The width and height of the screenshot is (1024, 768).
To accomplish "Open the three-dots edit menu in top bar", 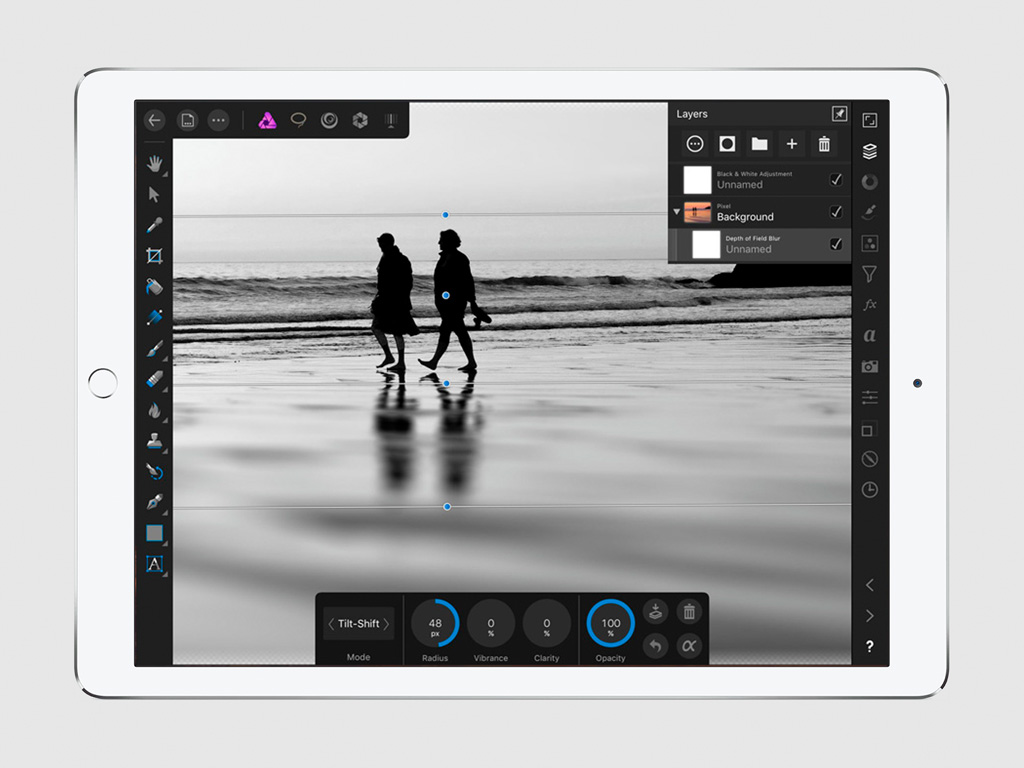I will (x=218, y=120).
